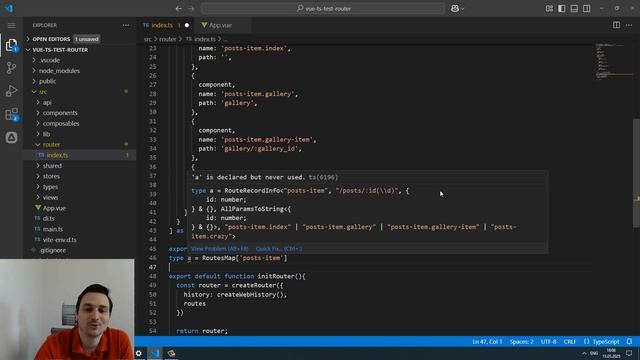This screenshot has width=640, height=360.
Task: Navigate forward with the right arrow
Action: point(191,9)
